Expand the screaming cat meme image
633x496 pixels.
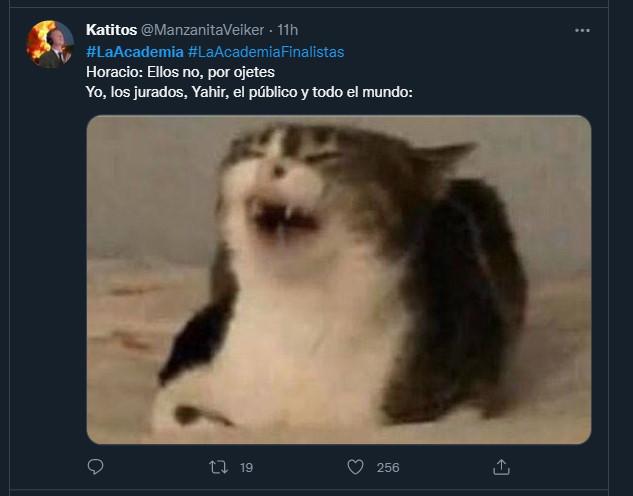tap(339, 279)
